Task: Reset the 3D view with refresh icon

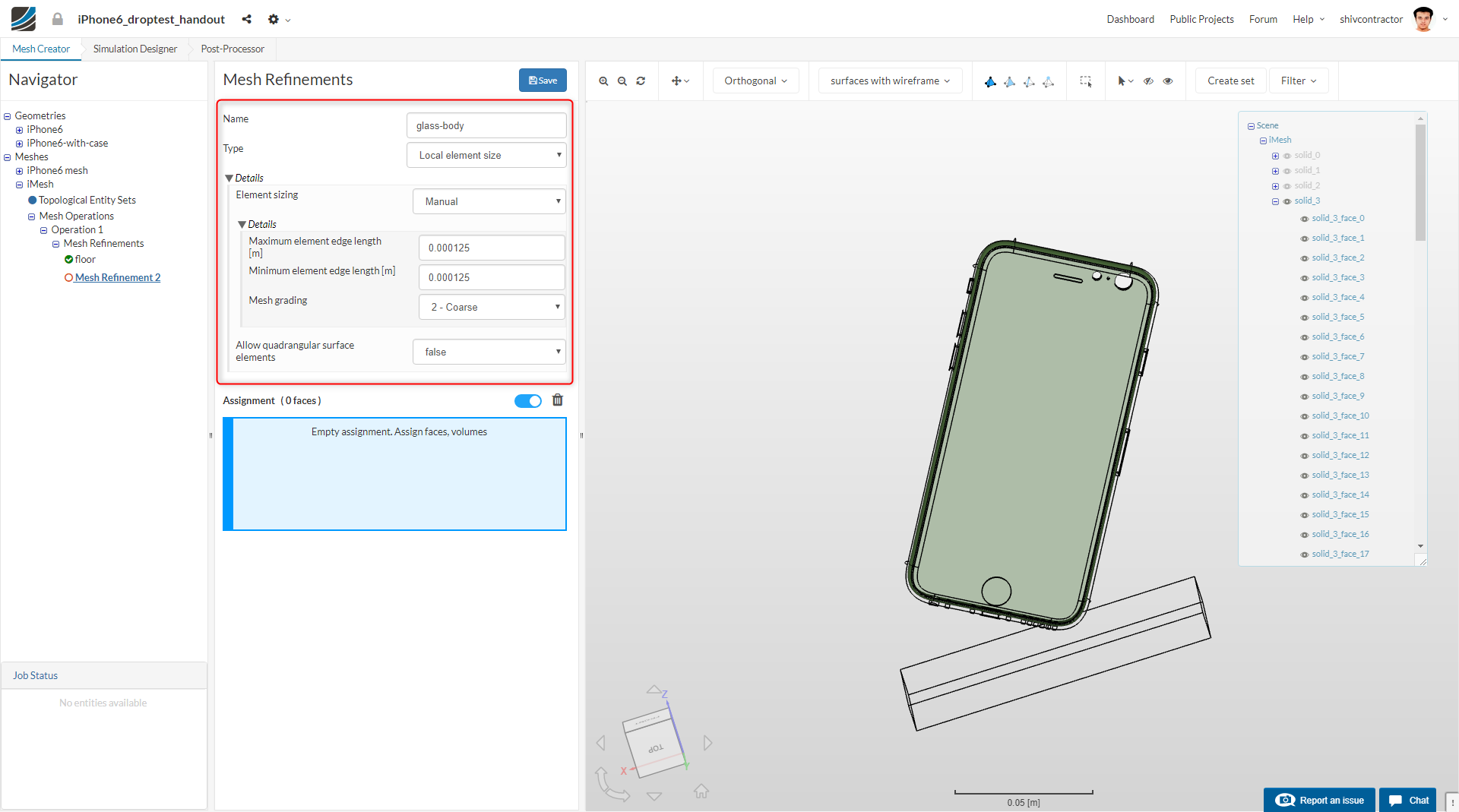Action: pyautogui.click(x=641, y=81)
